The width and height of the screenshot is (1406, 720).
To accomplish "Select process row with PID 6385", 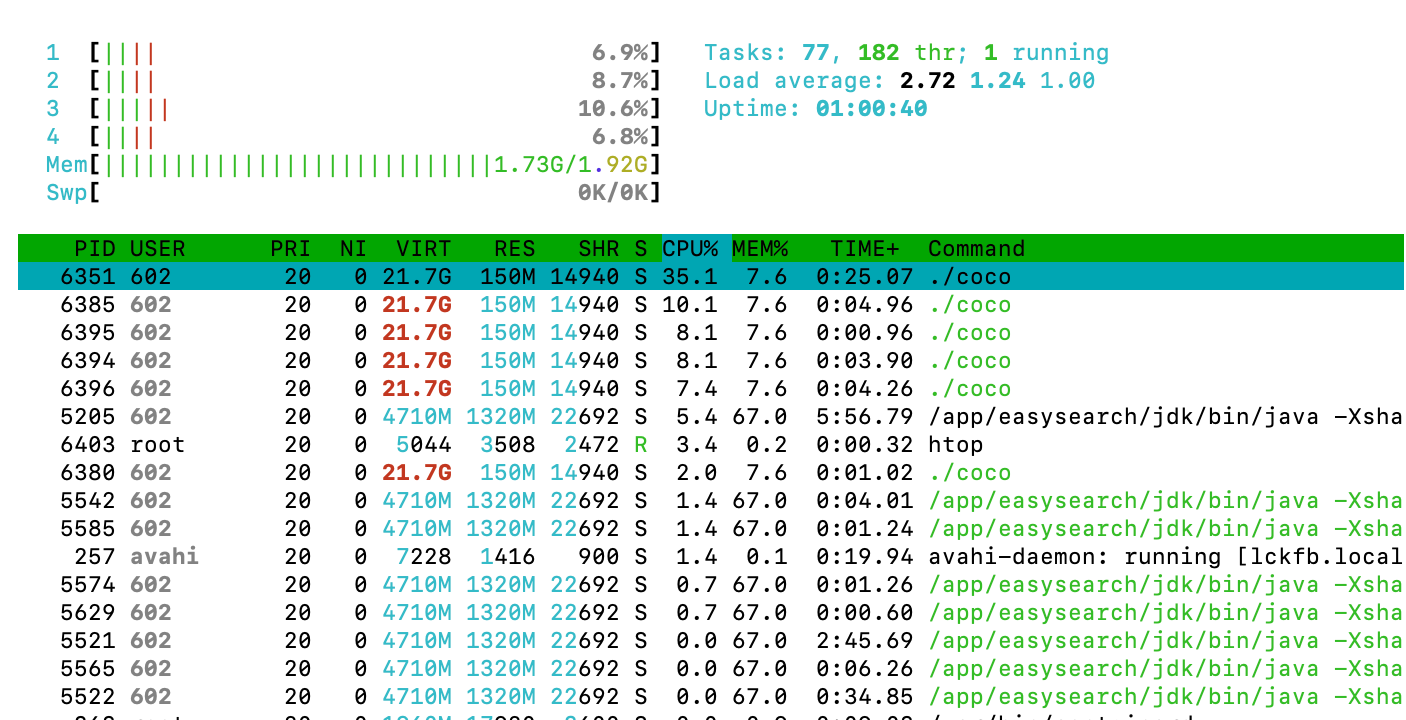I will pyautogui.click(x=711, y=304).
